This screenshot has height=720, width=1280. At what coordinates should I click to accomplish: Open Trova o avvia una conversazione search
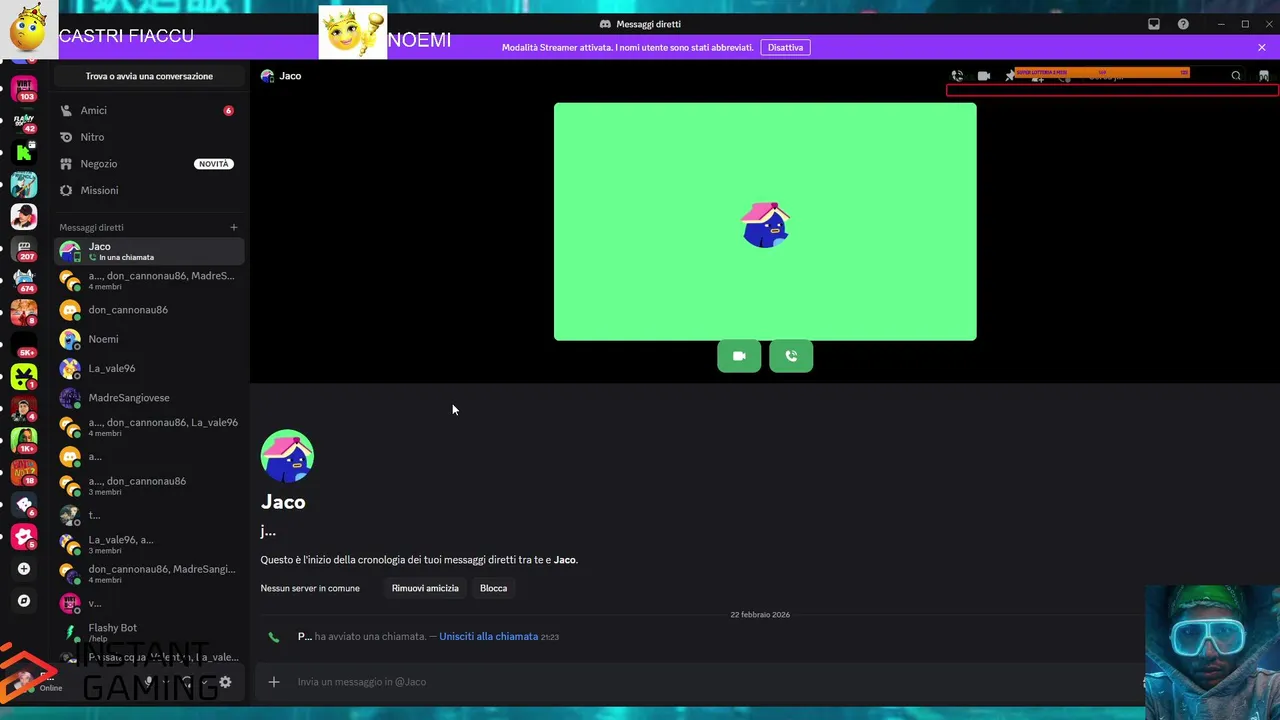tap(149, 76)
